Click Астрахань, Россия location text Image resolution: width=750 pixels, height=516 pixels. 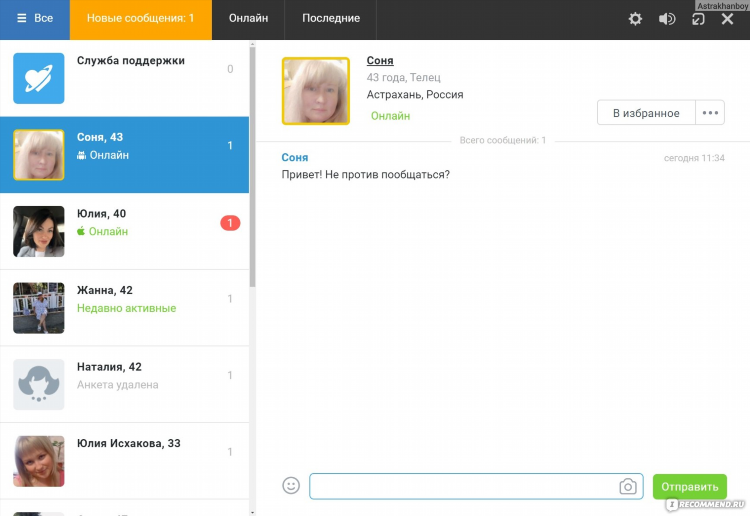pos(415,95)
